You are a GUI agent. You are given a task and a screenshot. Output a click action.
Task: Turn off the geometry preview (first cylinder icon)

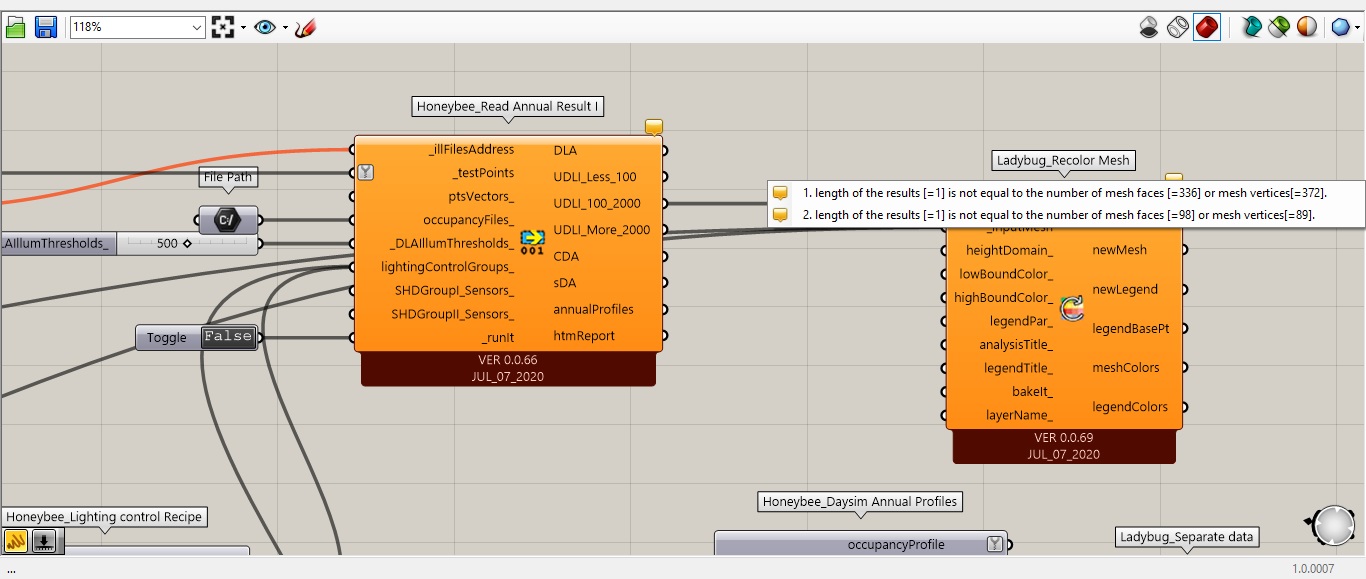[x=1149, y=27]
